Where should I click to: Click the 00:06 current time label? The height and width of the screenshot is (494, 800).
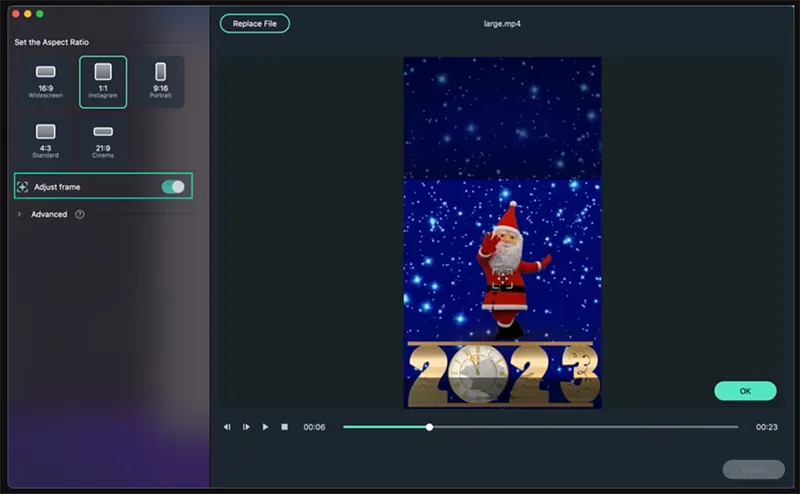click(314, 427)
